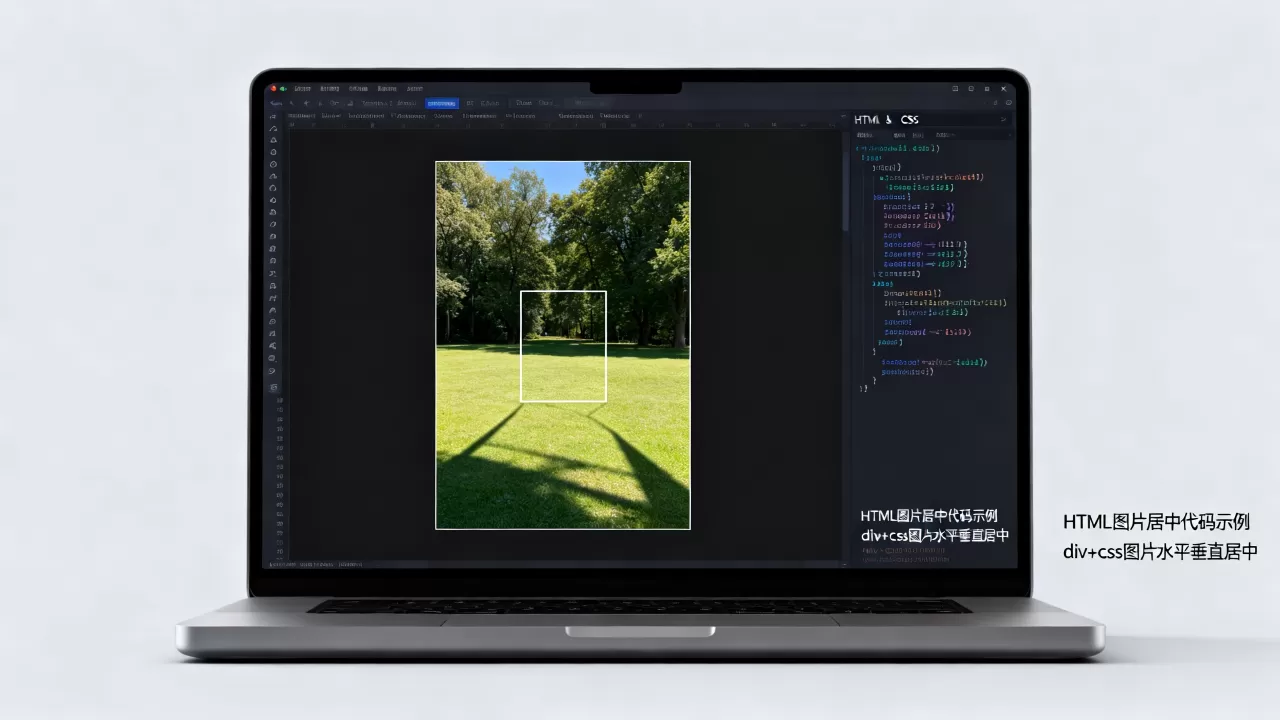Click the green window button in the title bar
The width and height of the screenshot is (1280, 720).
pyautogui.click(x=283, y=89)
